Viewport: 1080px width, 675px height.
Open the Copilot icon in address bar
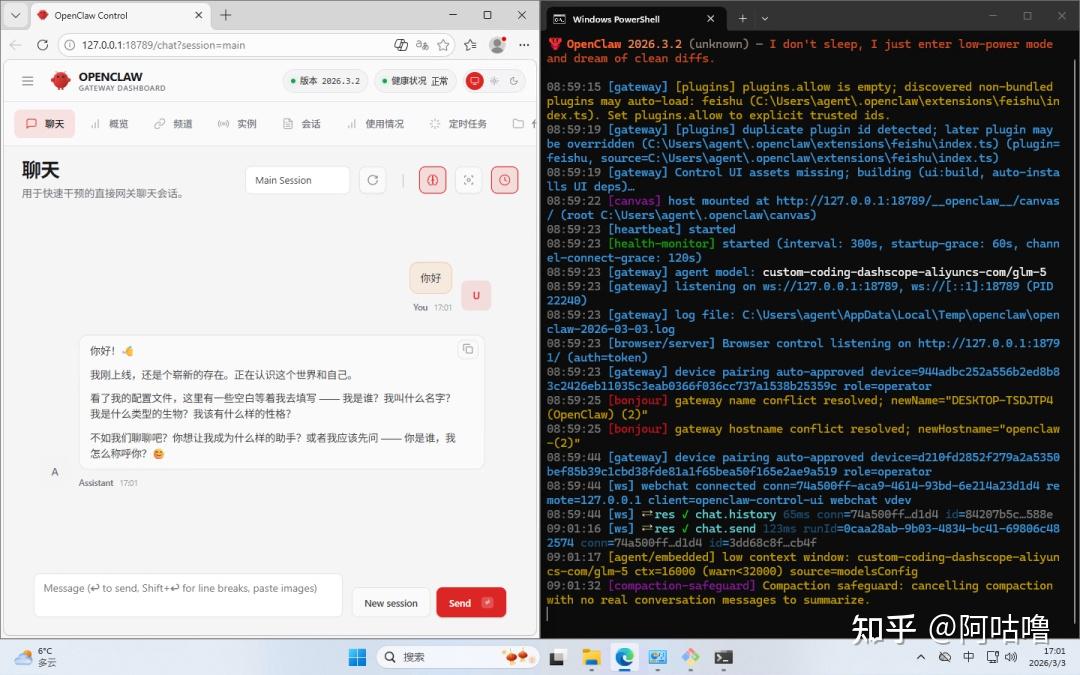tap(401, 45)
